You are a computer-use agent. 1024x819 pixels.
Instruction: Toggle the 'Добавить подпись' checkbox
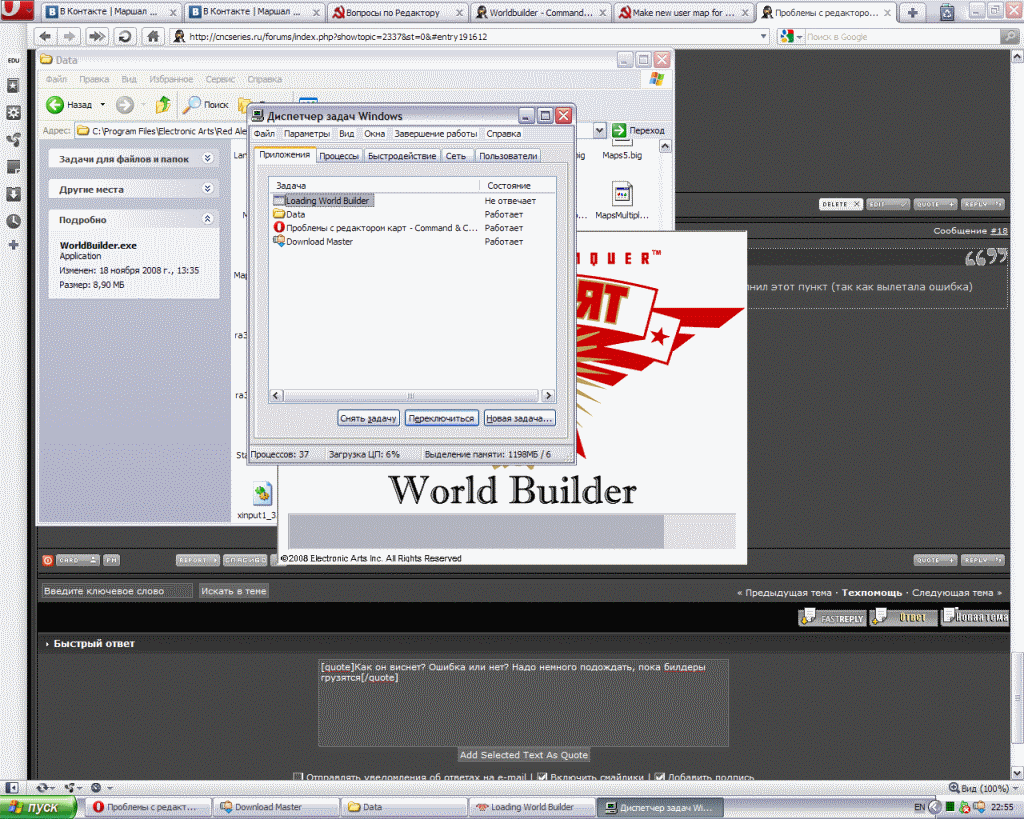coord(660,777)
